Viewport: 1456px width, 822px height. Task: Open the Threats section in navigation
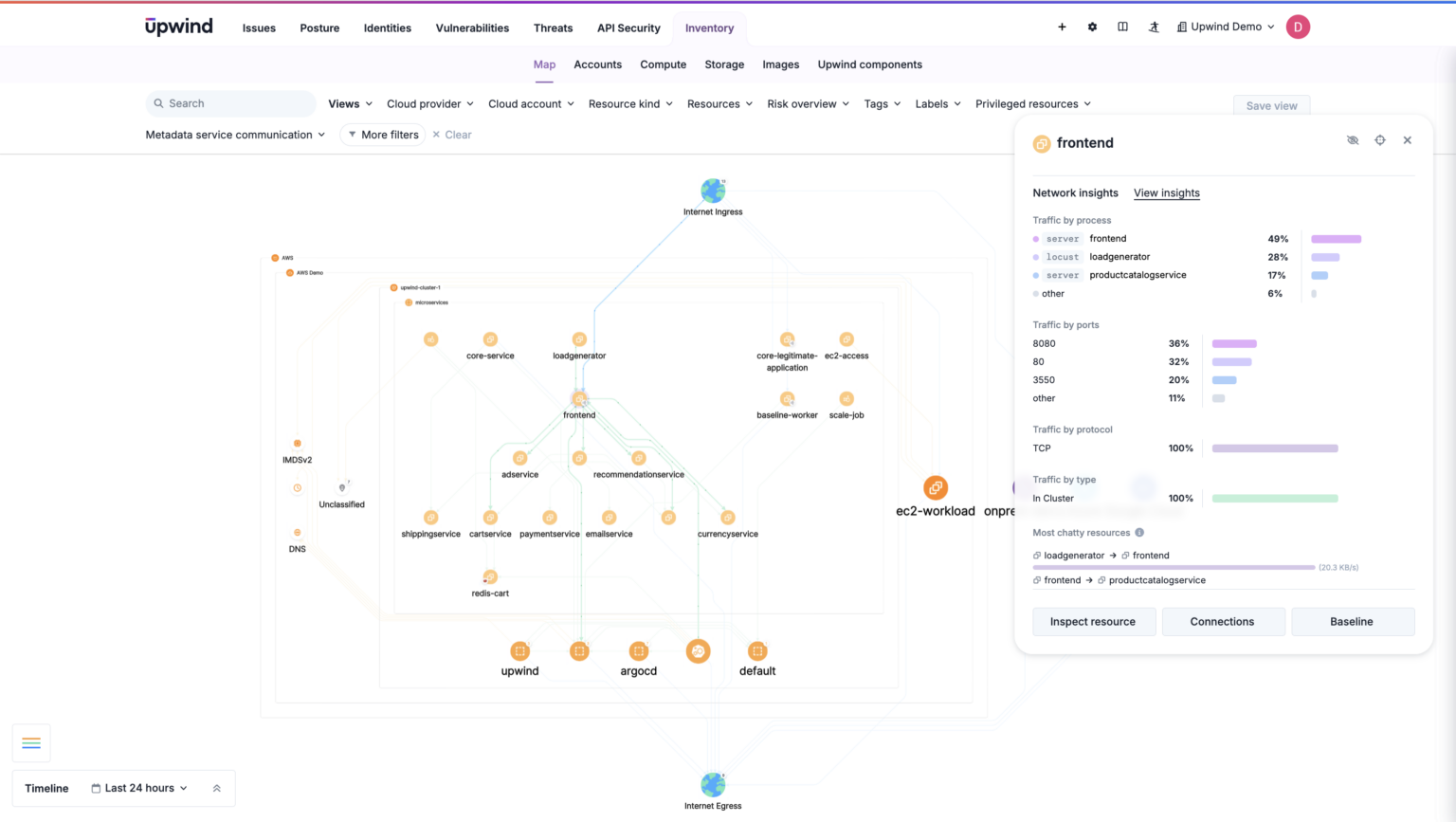point(553,27)
